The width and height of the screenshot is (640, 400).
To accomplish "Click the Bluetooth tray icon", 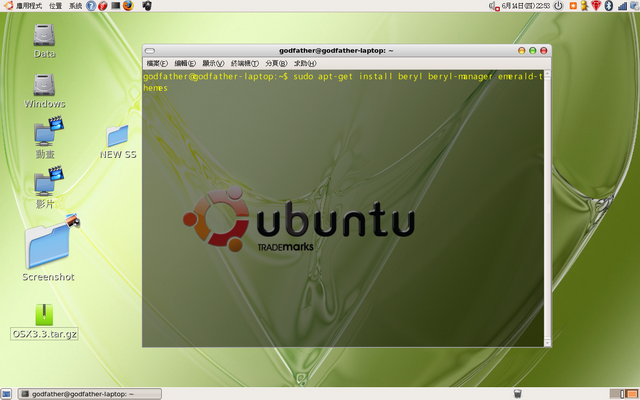I will click(609, 6).
